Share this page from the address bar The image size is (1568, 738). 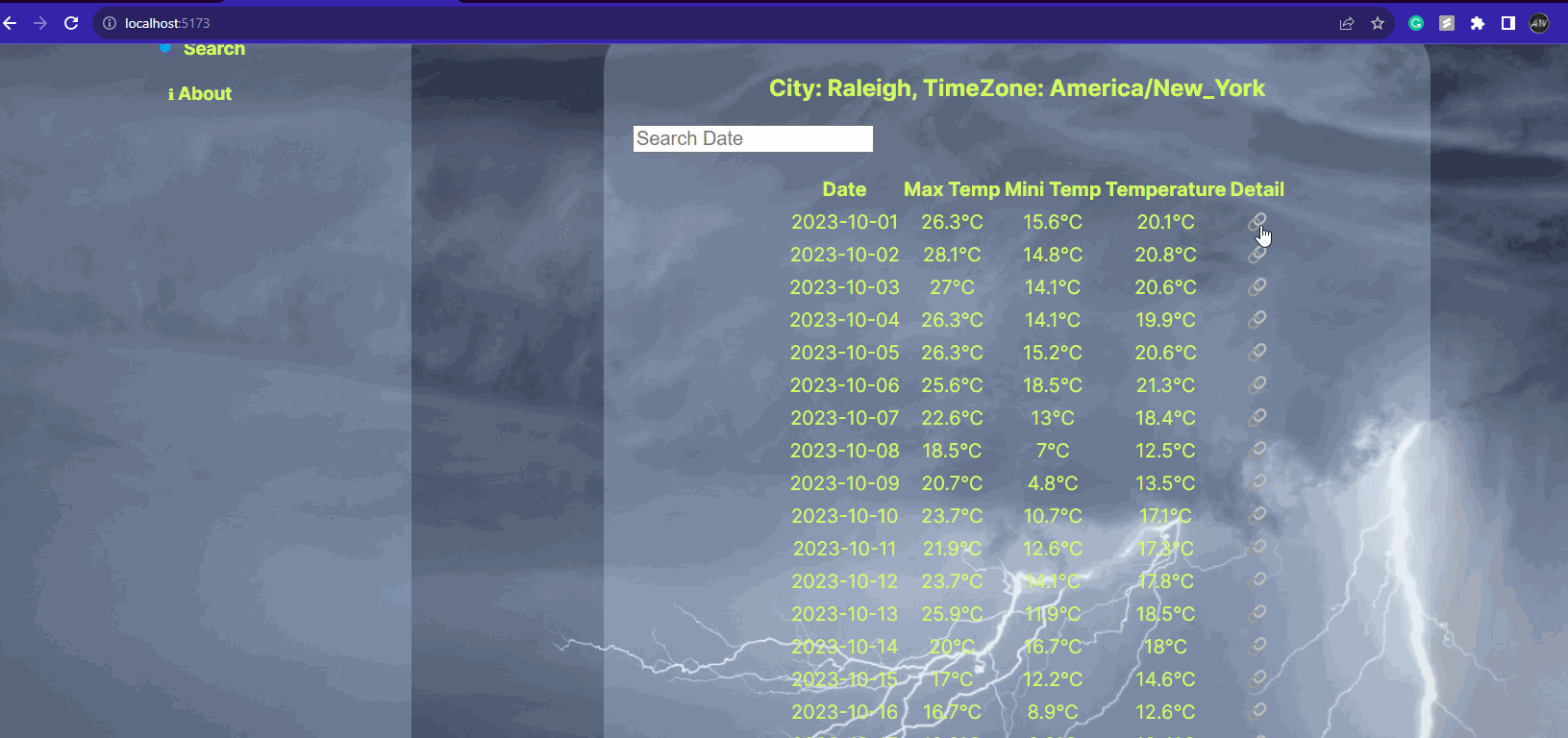[1347, 23]
